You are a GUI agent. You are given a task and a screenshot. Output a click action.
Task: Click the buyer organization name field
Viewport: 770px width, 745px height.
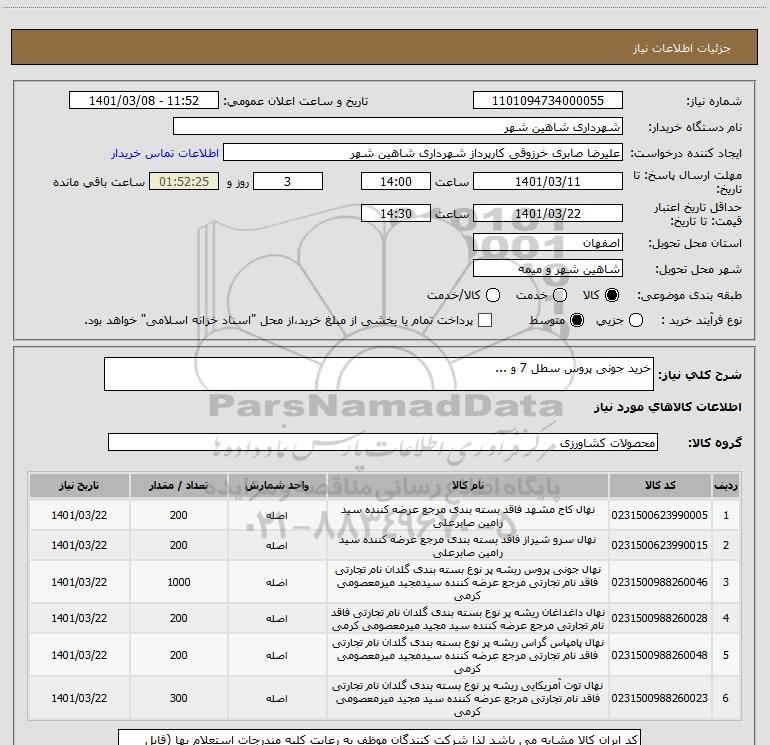pyautogui.click(x=398, y=127)
